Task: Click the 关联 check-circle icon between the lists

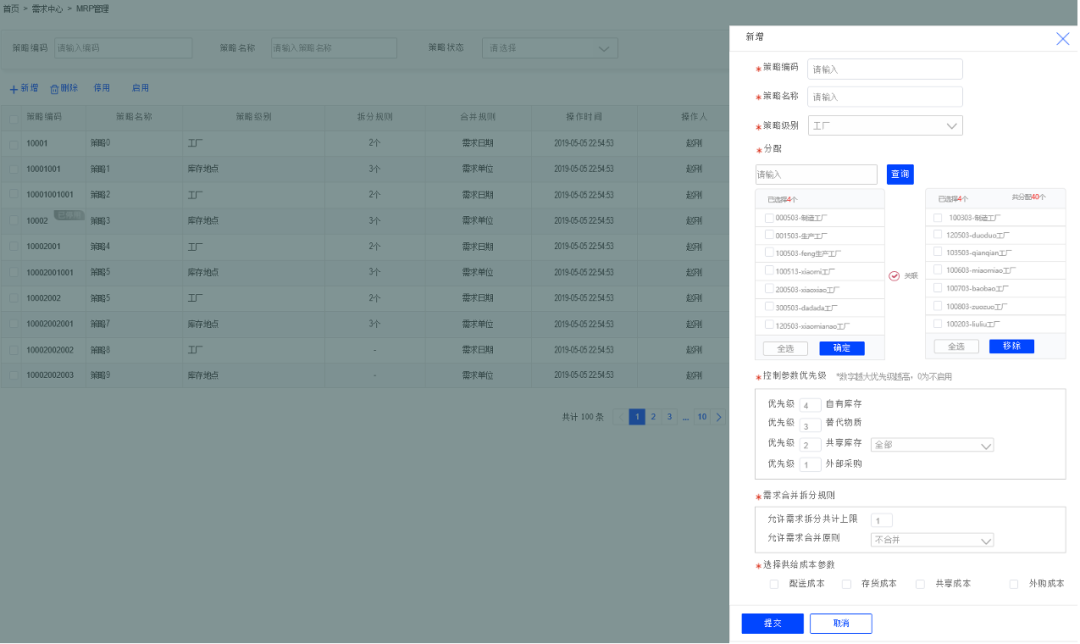Action: 894,276
